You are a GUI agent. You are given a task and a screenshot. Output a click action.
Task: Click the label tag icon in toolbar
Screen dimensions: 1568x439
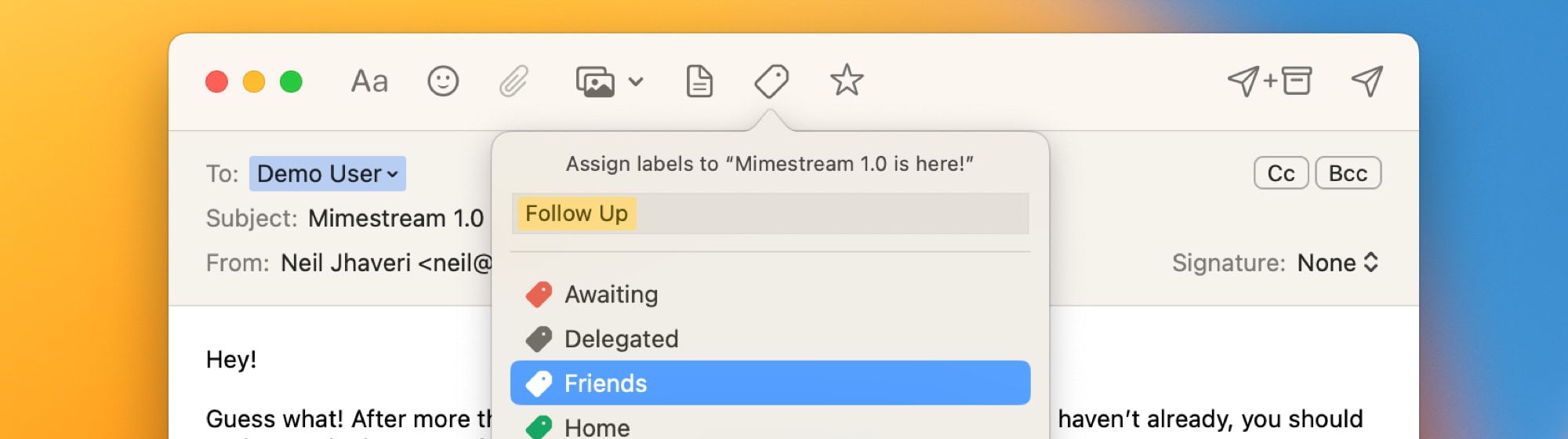pos(771,82)
